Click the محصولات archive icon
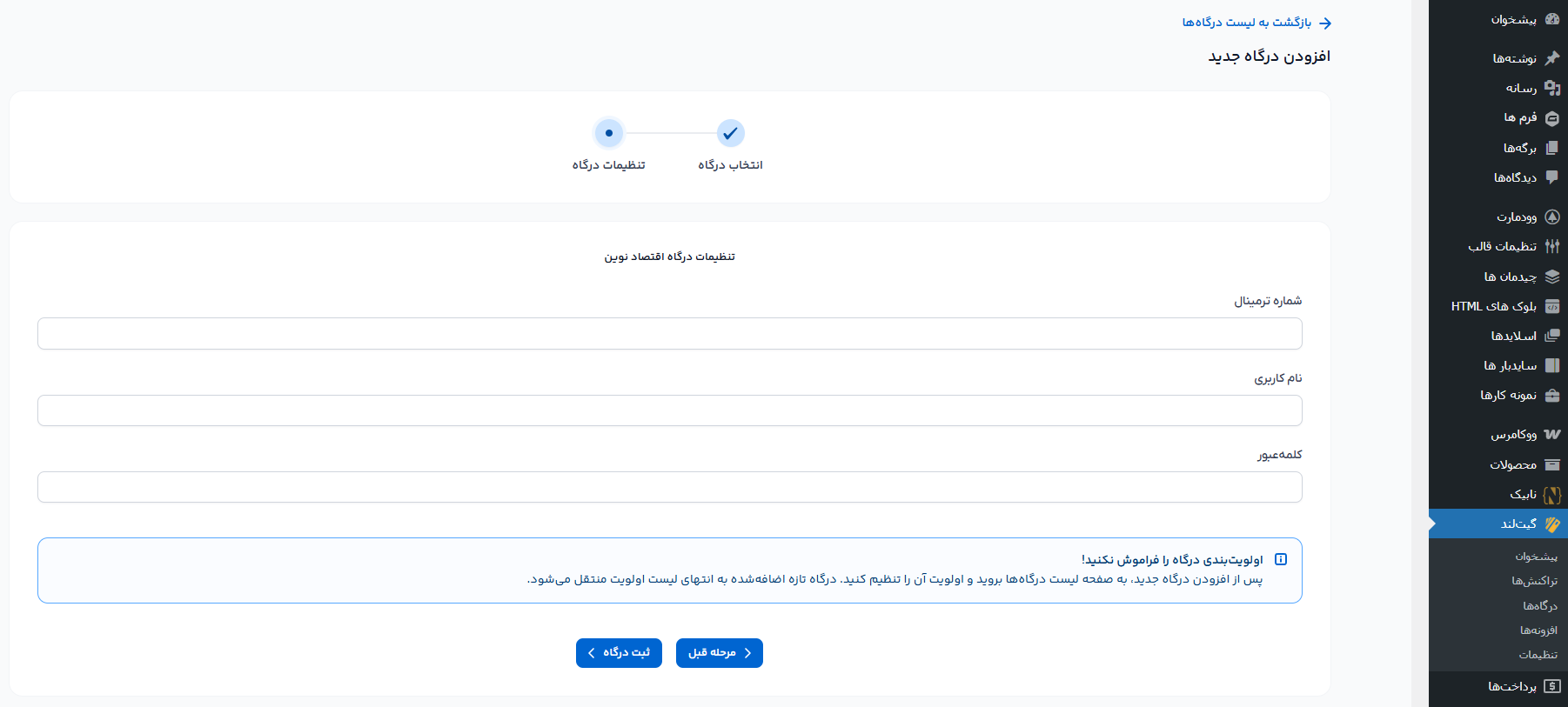The image size is (1568, 707). (1552, 464)
